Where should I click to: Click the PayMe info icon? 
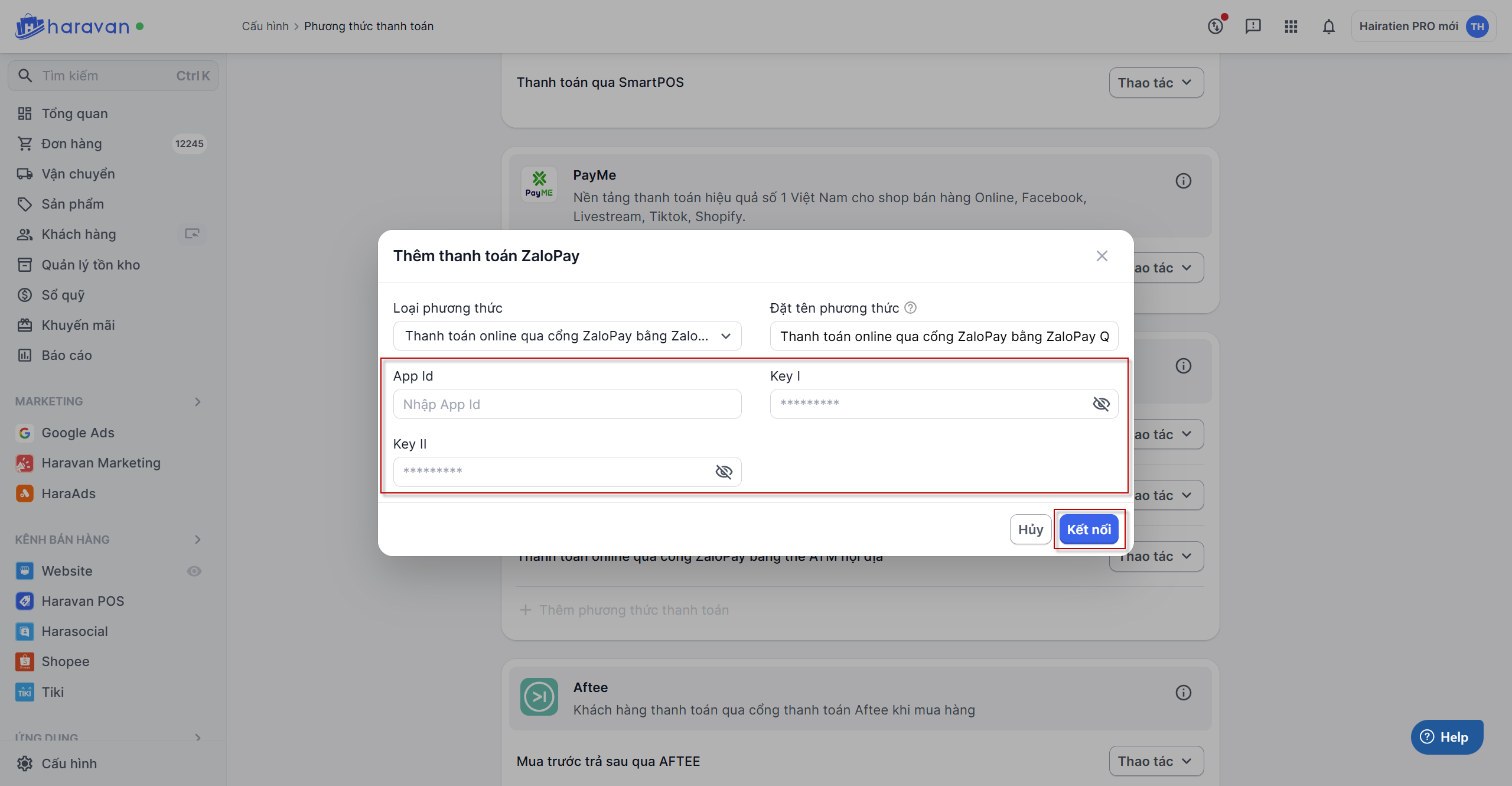(1183, 181)
